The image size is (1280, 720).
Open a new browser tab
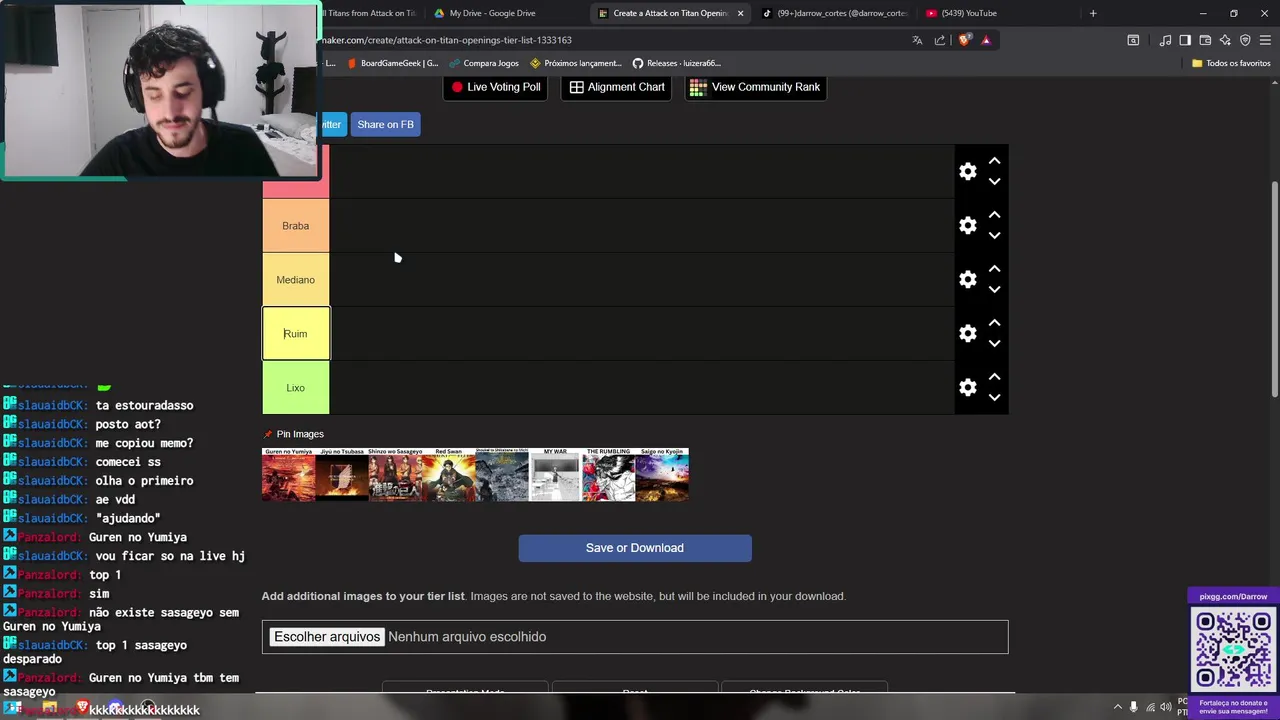click(x=1093, y=13)
